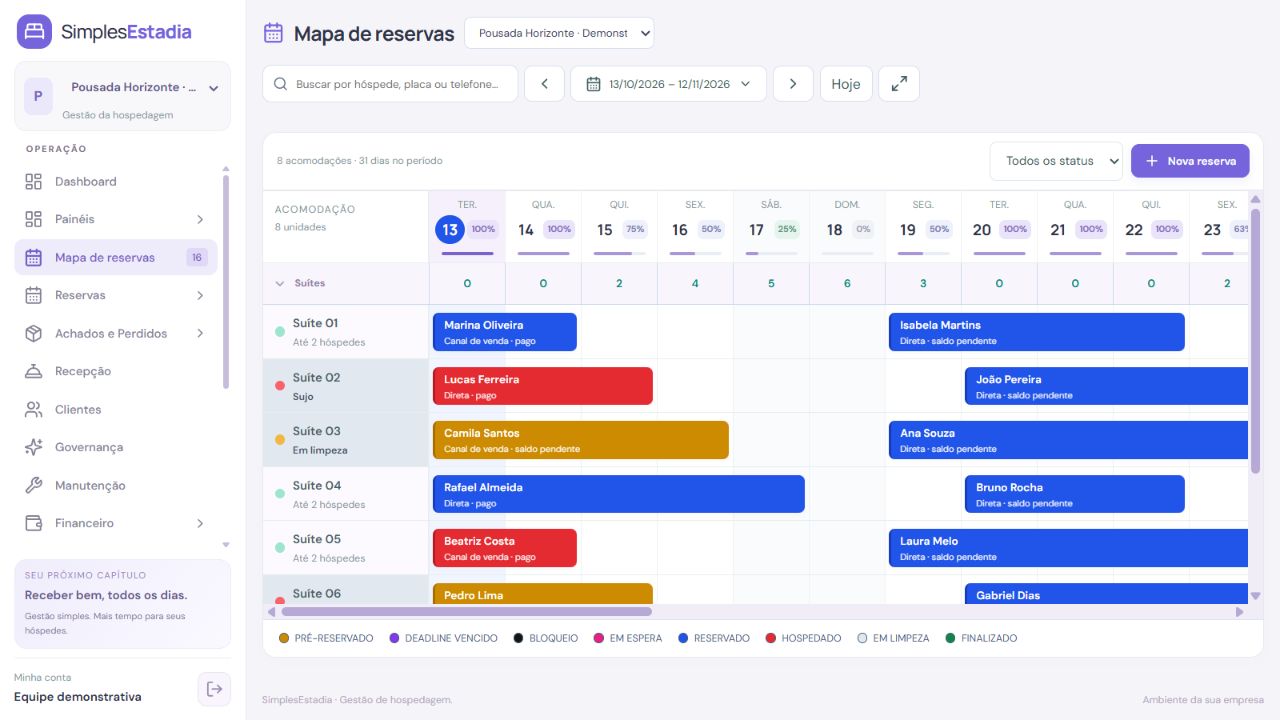Click the RESERVADO blue legend swatch
Screen dimensions: 1280x720
pyautogui.click(x=683, y=638)
